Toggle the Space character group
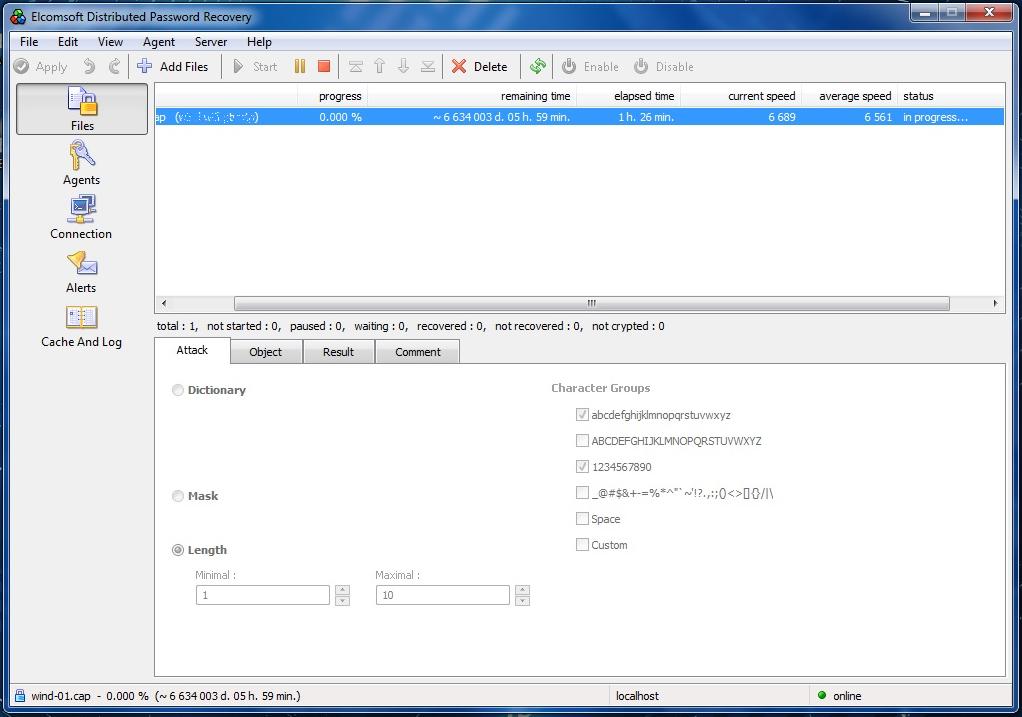 pos(582,519)
